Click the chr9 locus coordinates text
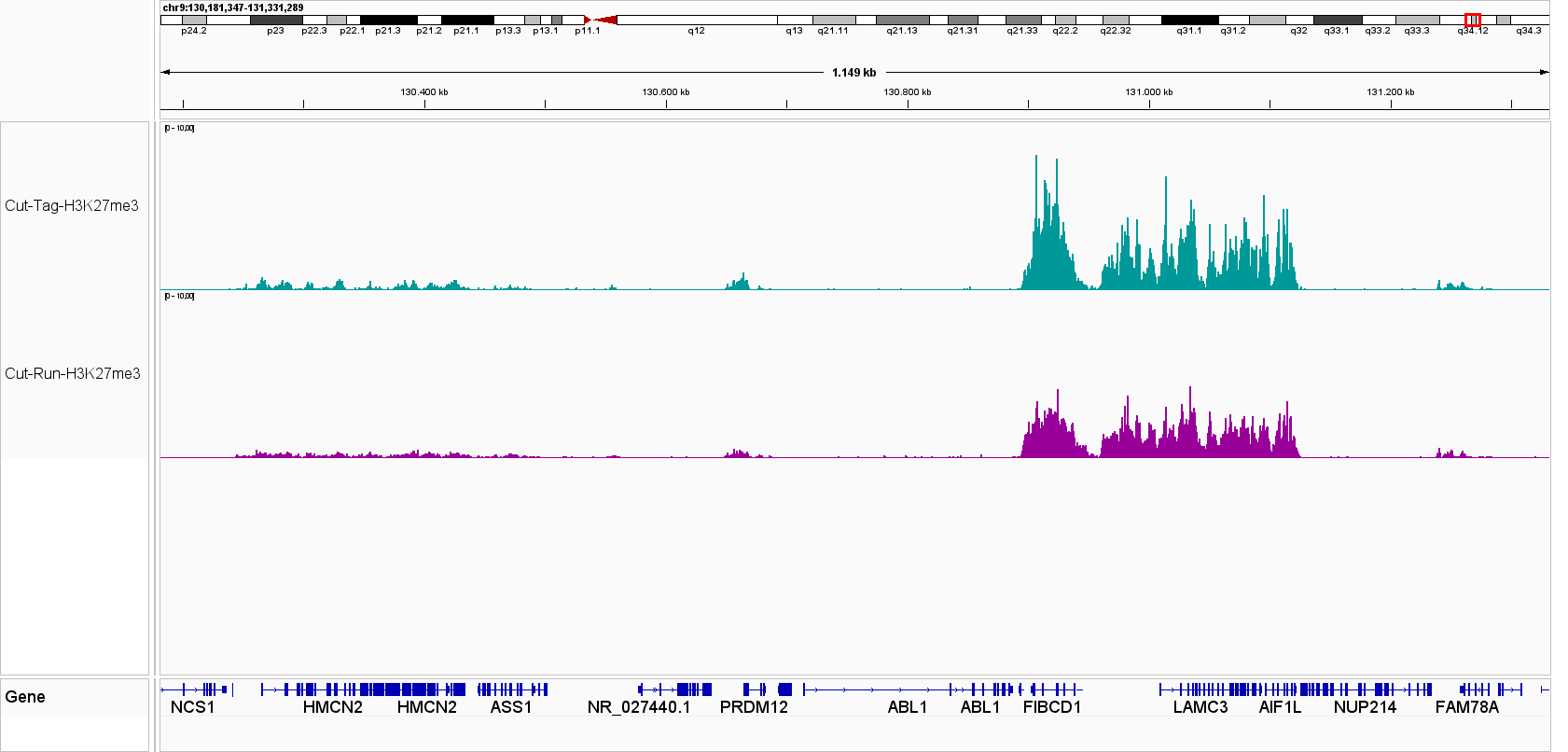The image size is (1568, 752). [x=233, y=7]
